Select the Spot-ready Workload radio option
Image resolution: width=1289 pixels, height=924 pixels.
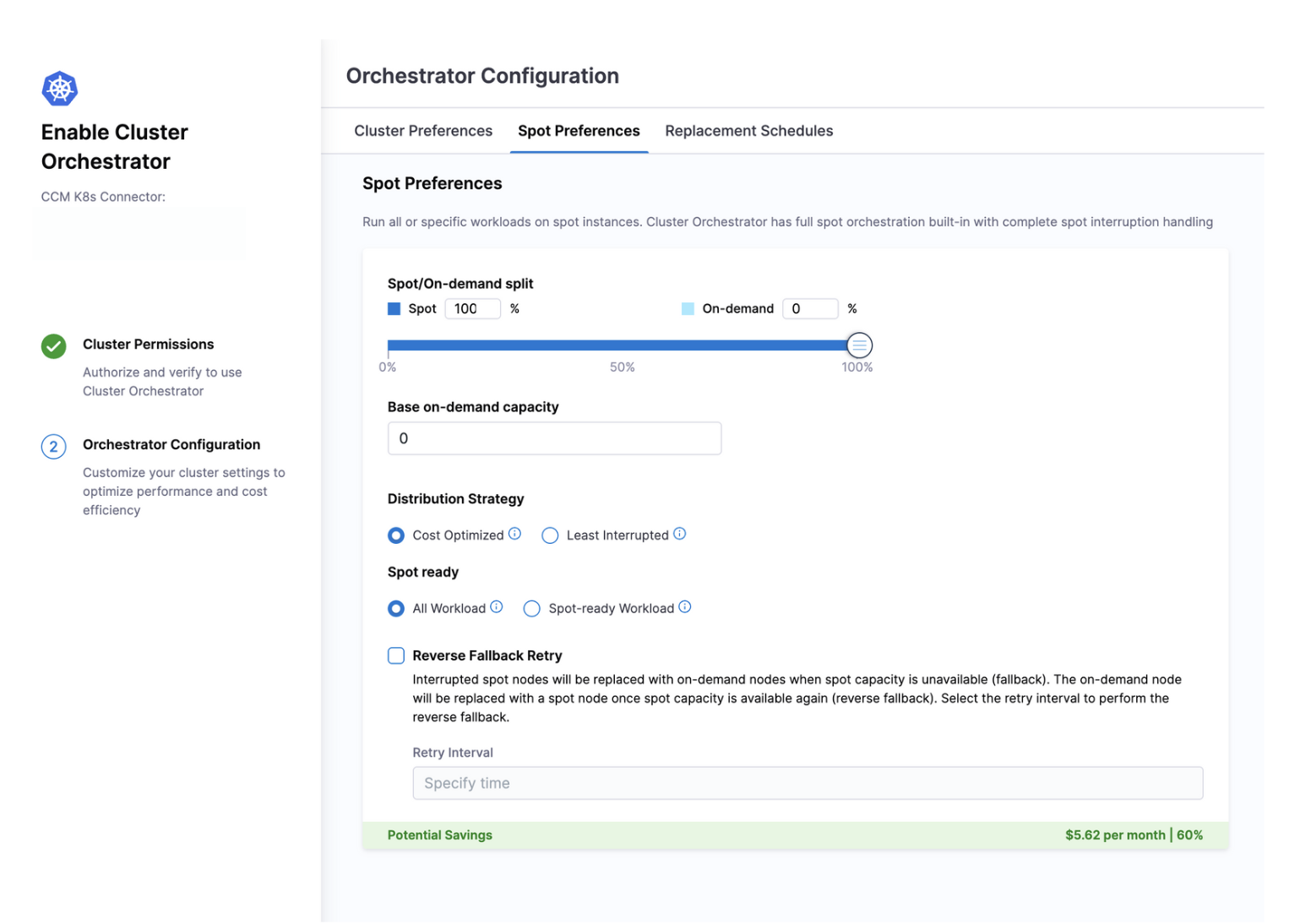tap(532, 609)
